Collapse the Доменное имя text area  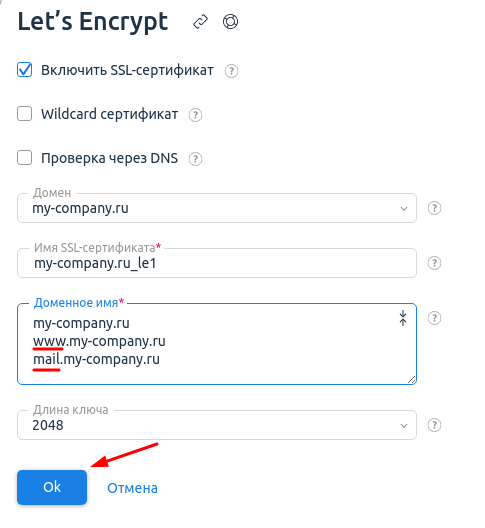click(x=403, y=318)
